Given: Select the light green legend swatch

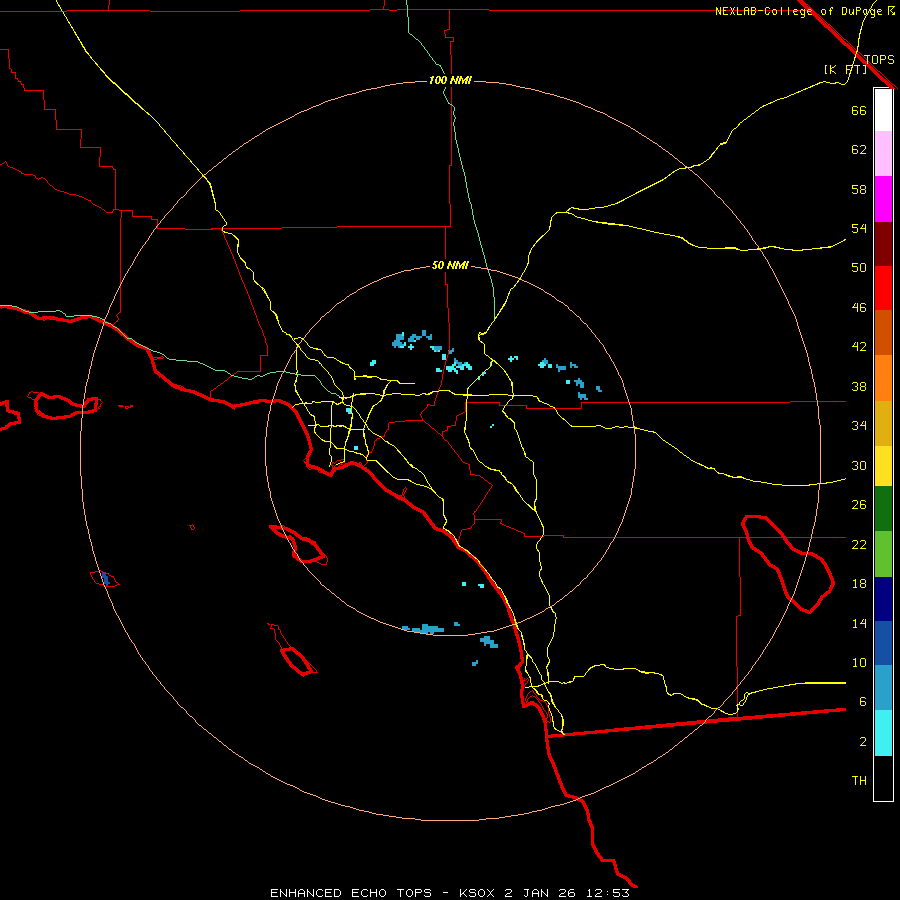Looking at the screenshot, I should (x=883, y=554).
